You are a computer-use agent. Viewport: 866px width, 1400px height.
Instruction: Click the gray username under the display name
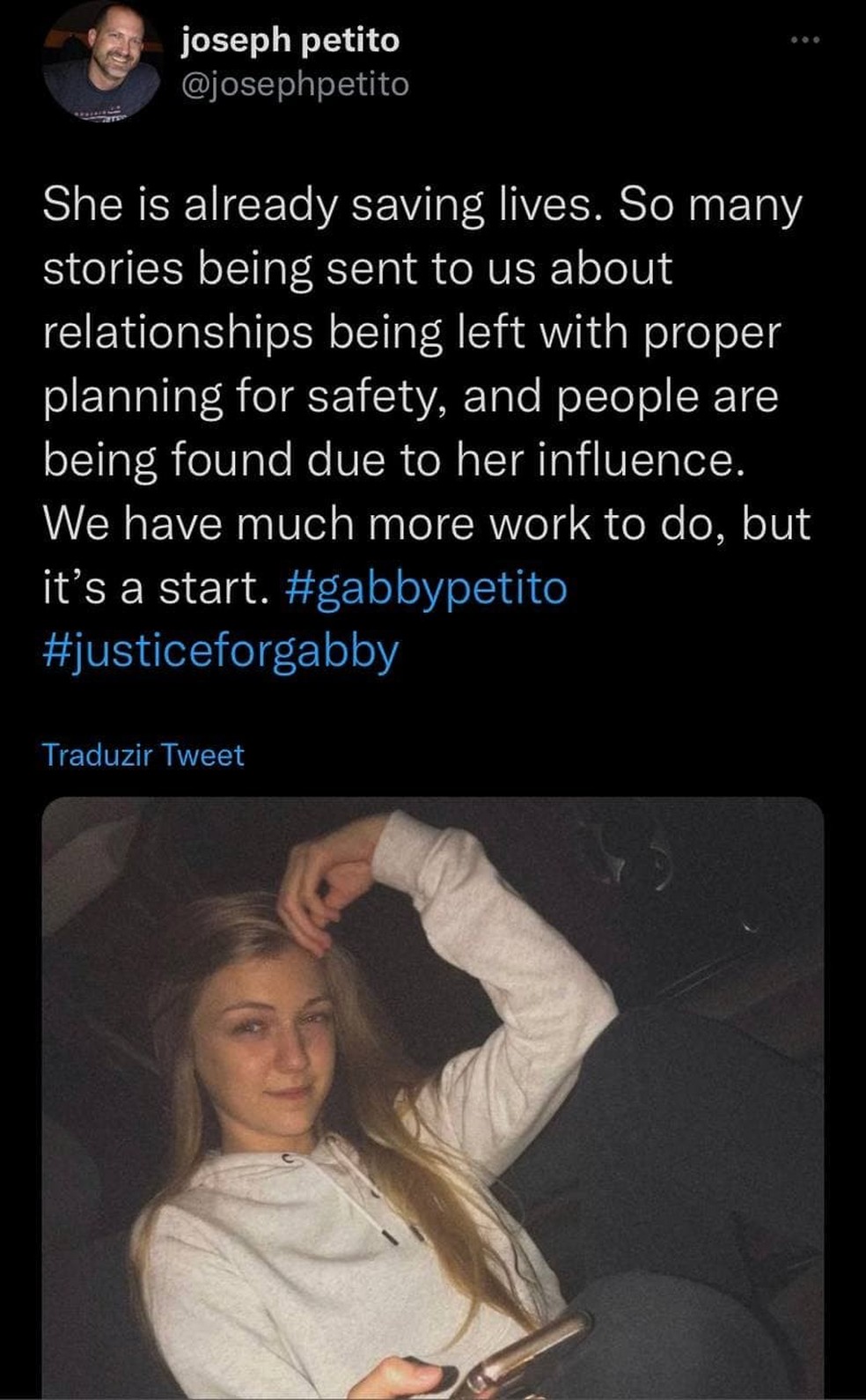pos(295,85)
